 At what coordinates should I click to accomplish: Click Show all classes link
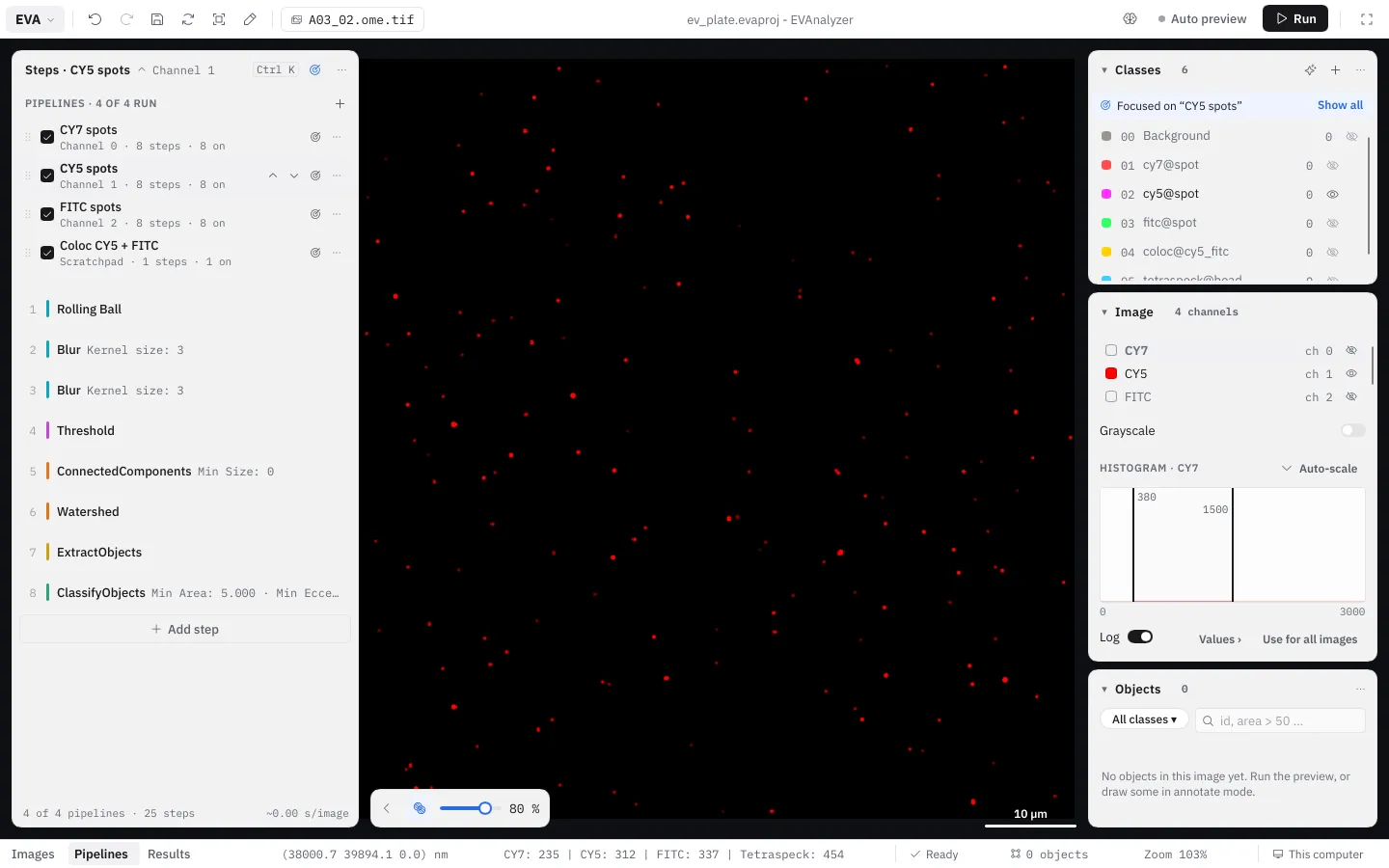coord(1340,105)
